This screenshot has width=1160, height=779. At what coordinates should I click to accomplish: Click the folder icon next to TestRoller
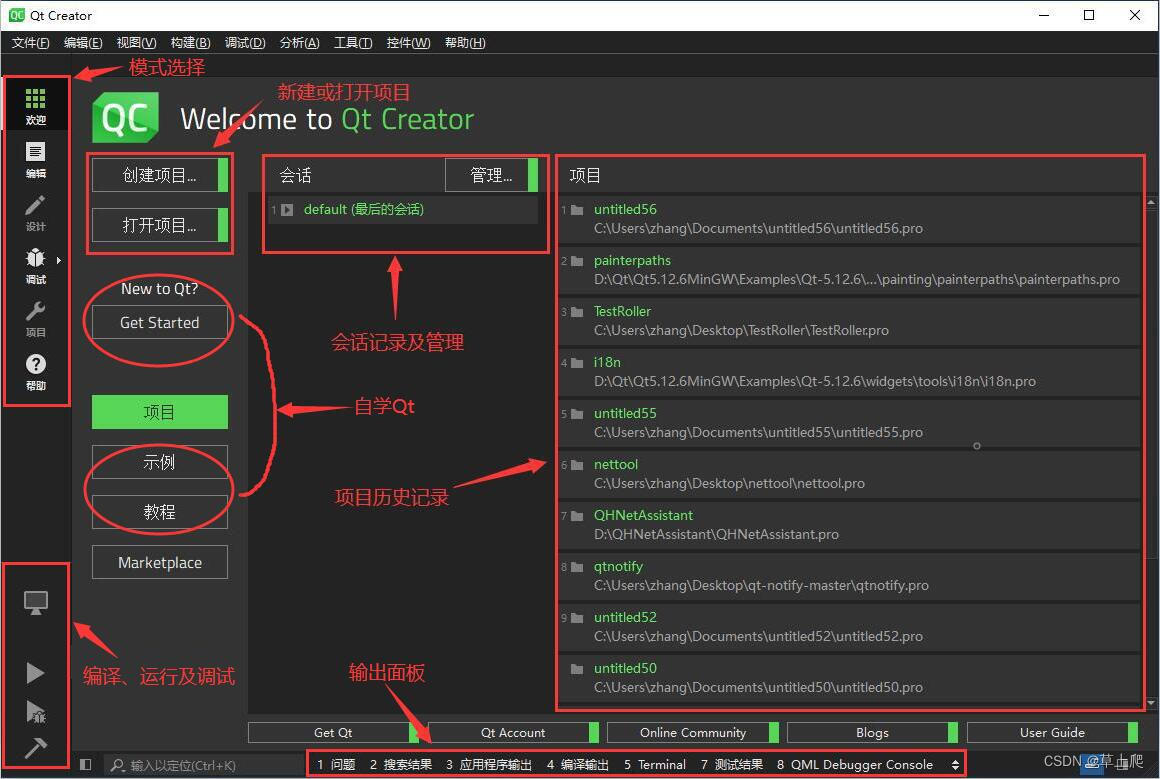click(577, 312)
